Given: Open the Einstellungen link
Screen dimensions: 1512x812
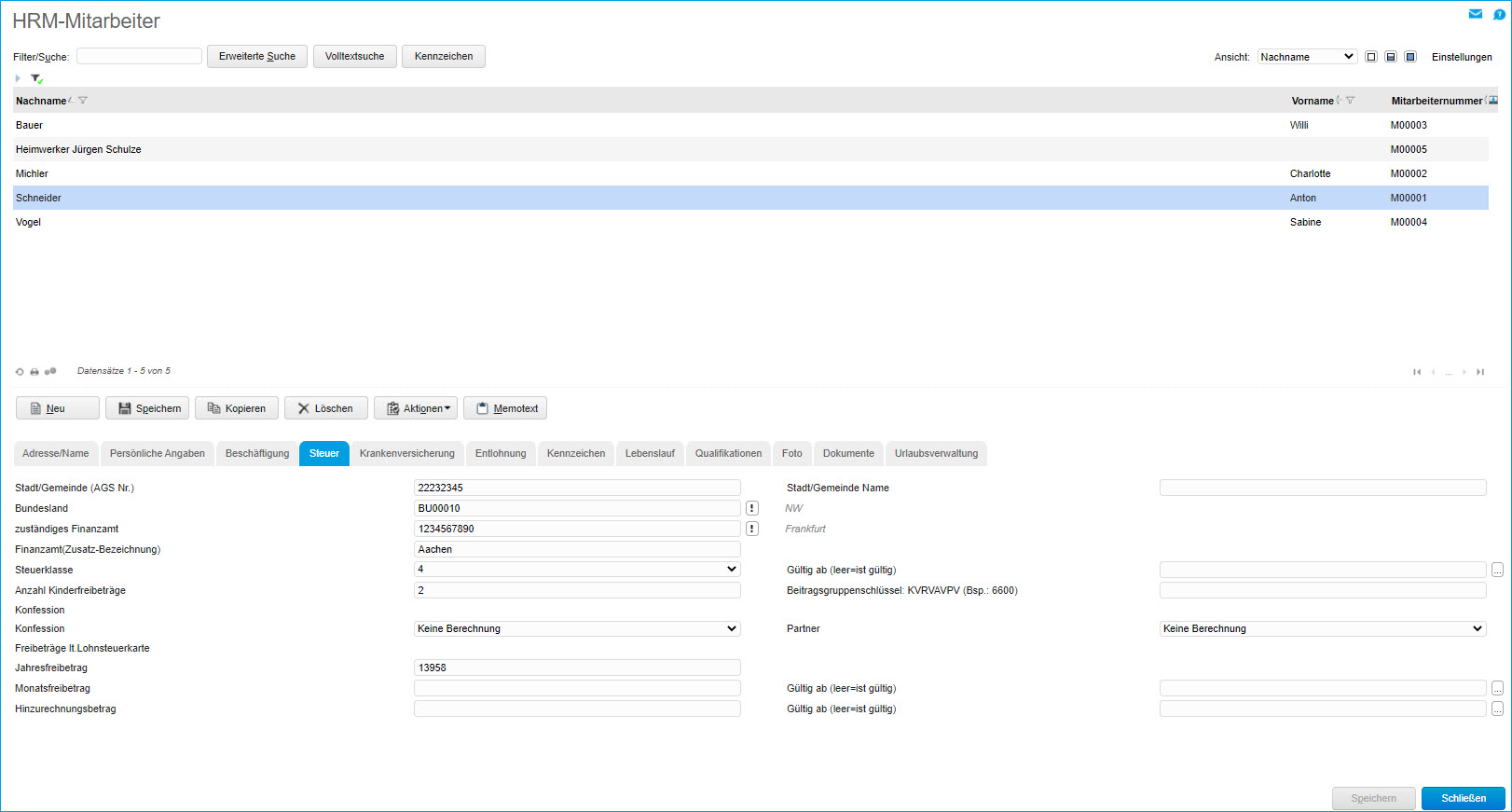Looking at the screenshot, I should 1462,57.
